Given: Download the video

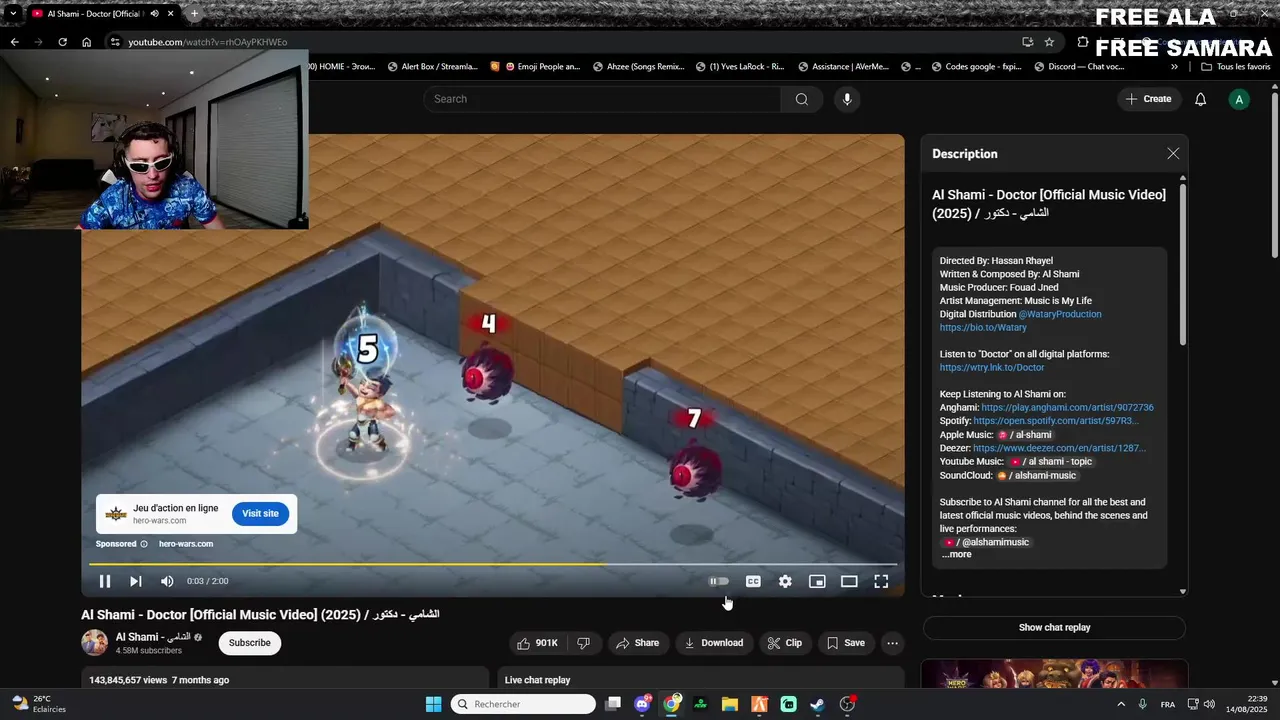Looking at the screenshot, I should pyautogui.click(x=714, y=643).
